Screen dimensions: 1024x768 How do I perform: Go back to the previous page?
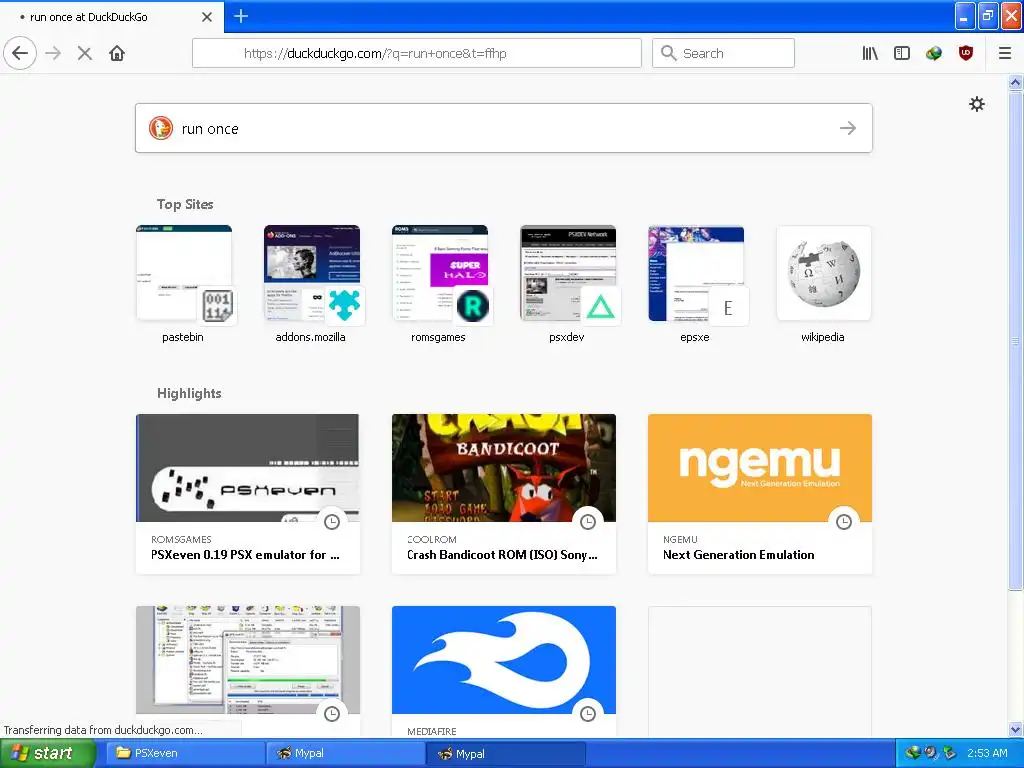click(x=20, y=53)
